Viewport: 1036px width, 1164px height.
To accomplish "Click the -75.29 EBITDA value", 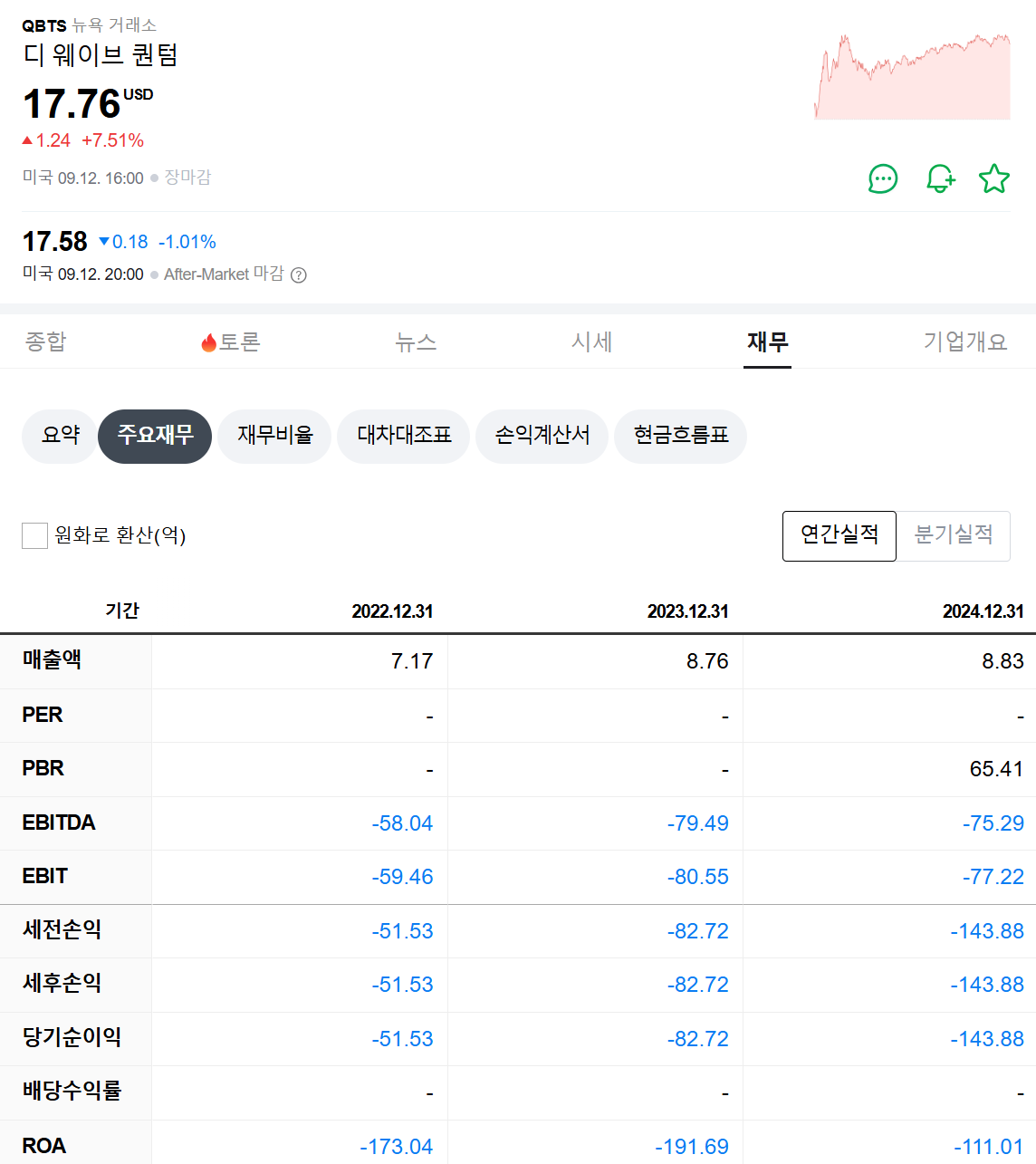I will coord(993,823).
